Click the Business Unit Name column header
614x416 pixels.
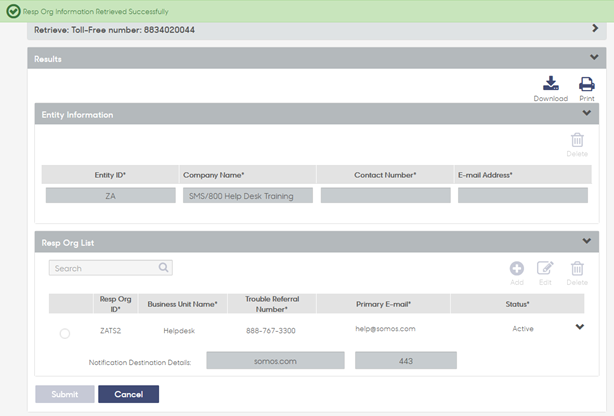pyautogui.click(x=182, y=304)
